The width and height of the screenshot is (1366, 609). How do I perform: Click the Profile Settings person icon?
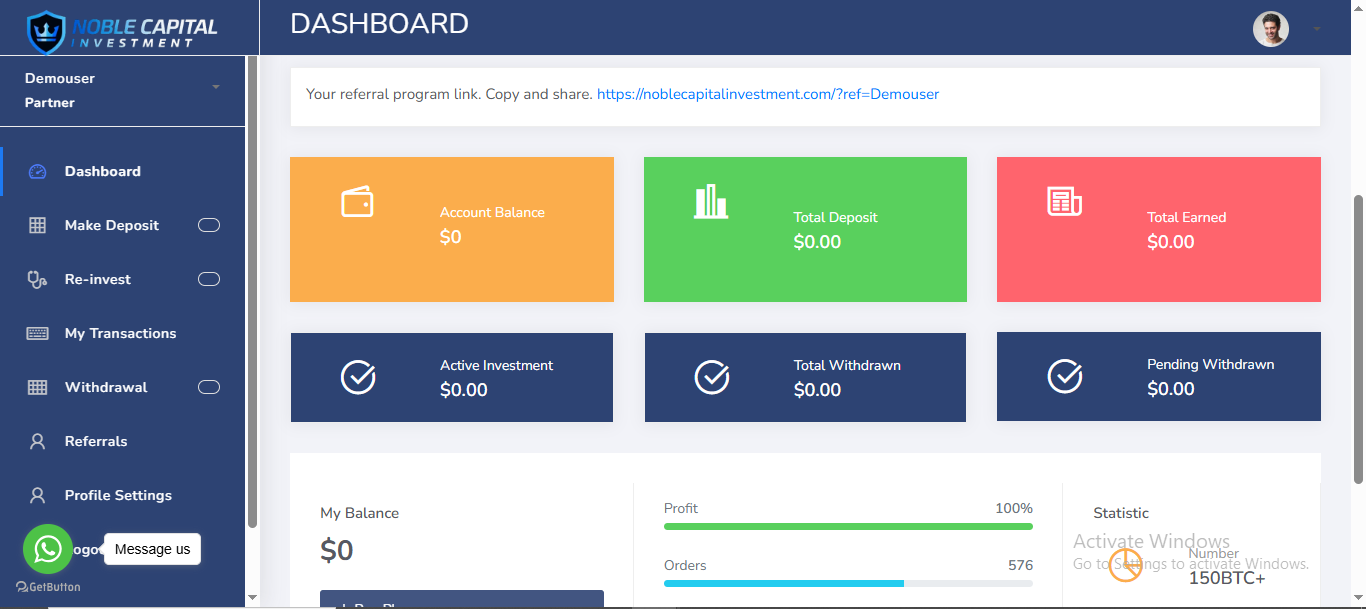click(37, 496)
